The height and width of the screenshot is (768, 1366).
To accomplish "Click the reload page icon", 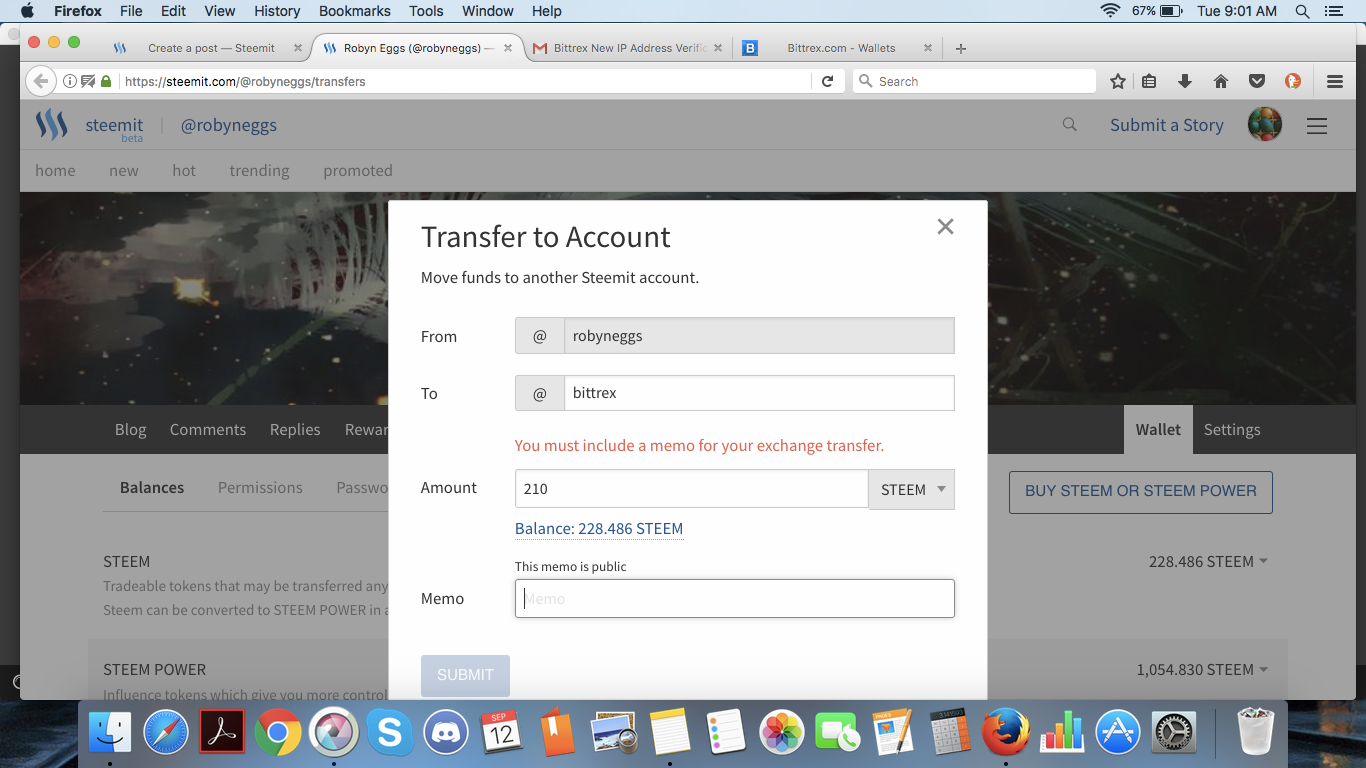I will click(x=827, y=81).
